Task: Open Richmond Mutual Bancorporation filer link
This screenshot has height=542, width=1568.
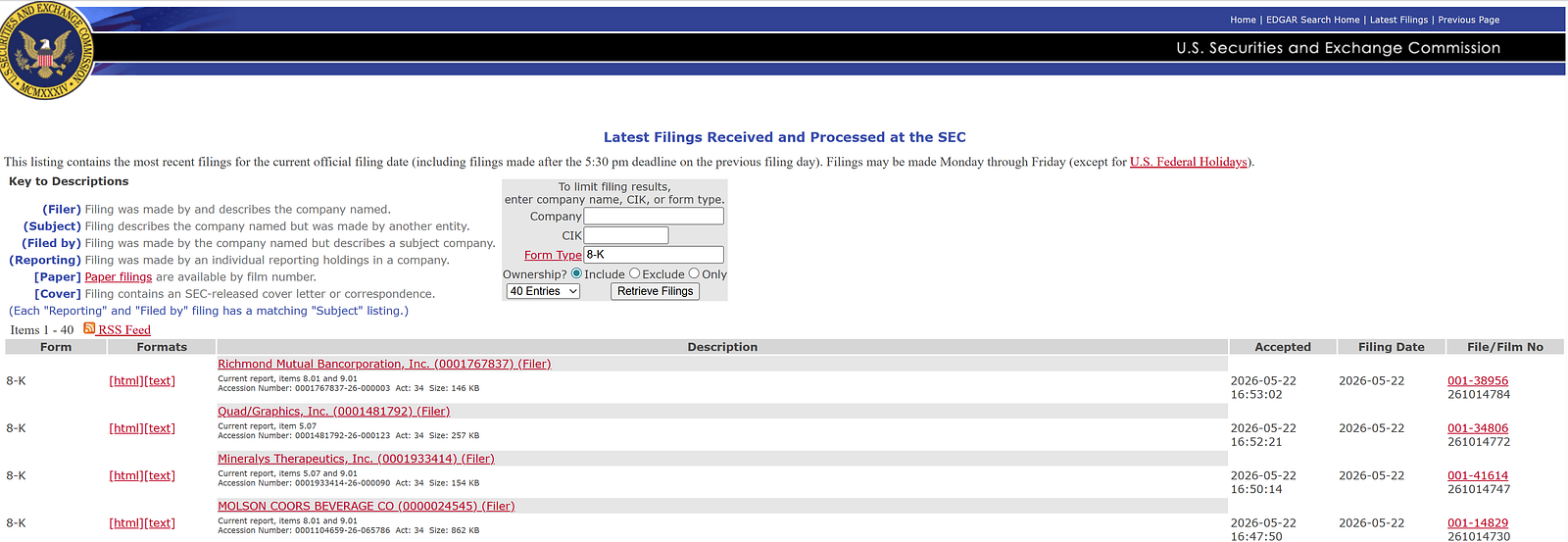Action: [384, 364]
